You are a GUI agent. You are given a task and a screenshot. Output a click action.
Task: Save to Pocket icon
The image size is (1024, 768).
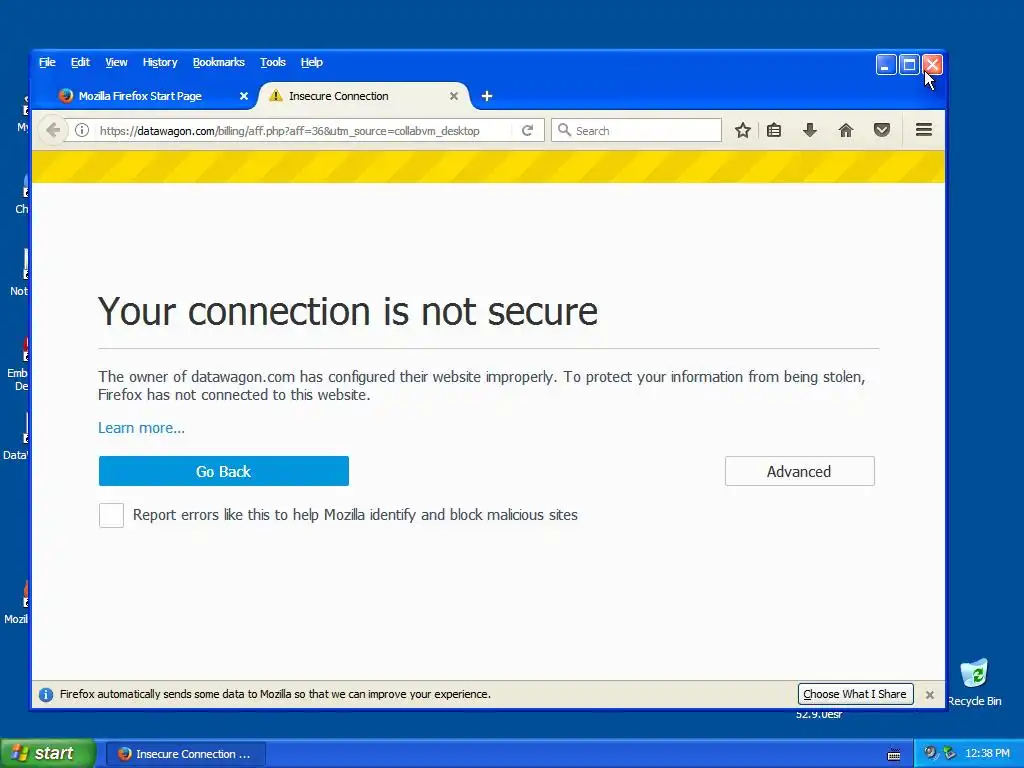[x=882, y=130]
